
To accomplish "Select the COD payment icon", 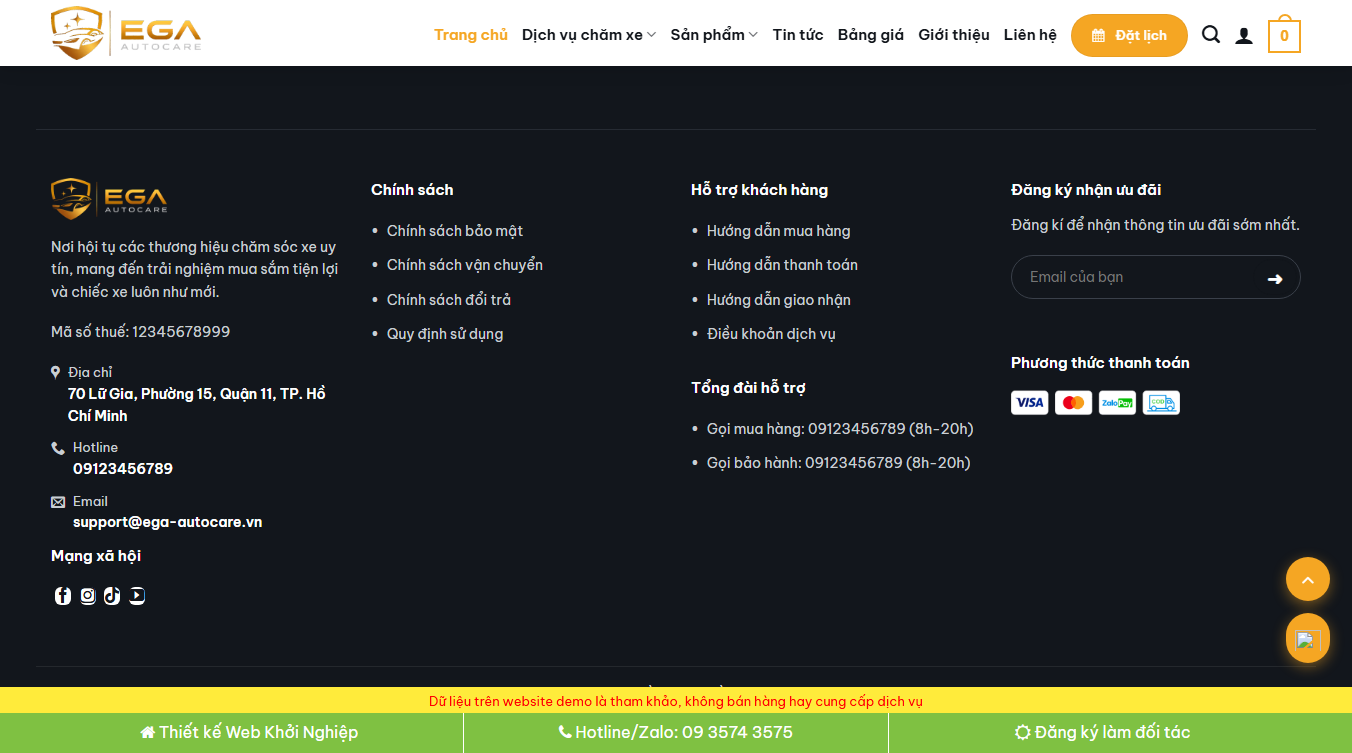I will 1161,403.
